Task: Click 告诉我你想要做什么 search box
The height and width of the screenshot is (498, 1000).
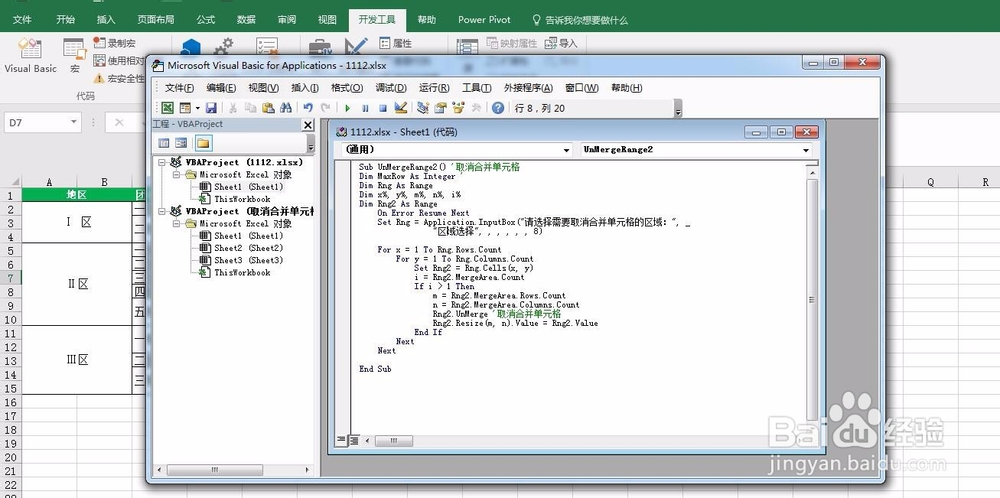Action: click(x=580, y=20)
